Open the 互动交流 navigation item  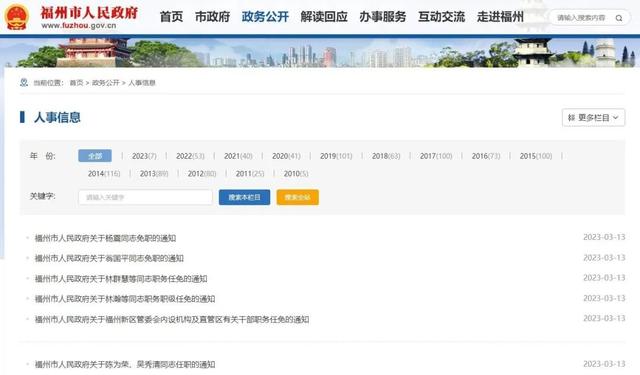pyautogui.click(x=442, y=17)
